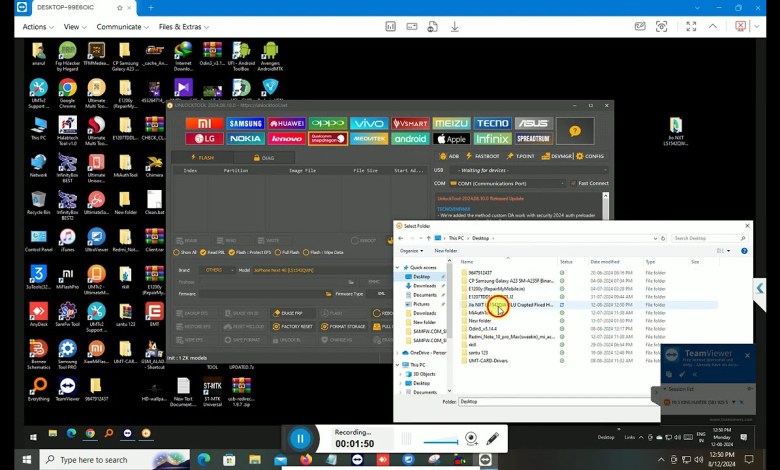Open the Files & Extras menu
The image size is (780, 470).
pyautogui.click(x=184, y=27)
